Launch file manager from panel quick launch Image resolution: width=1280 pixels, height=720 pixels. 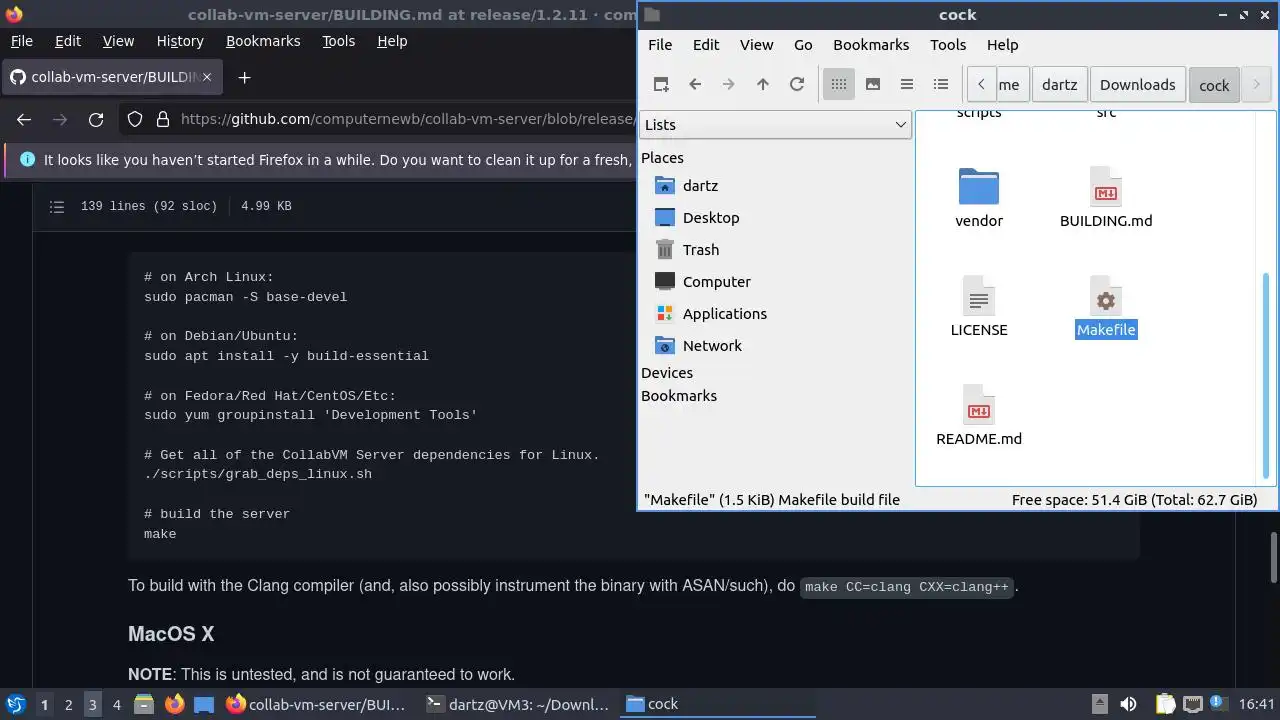pos(143,704)
